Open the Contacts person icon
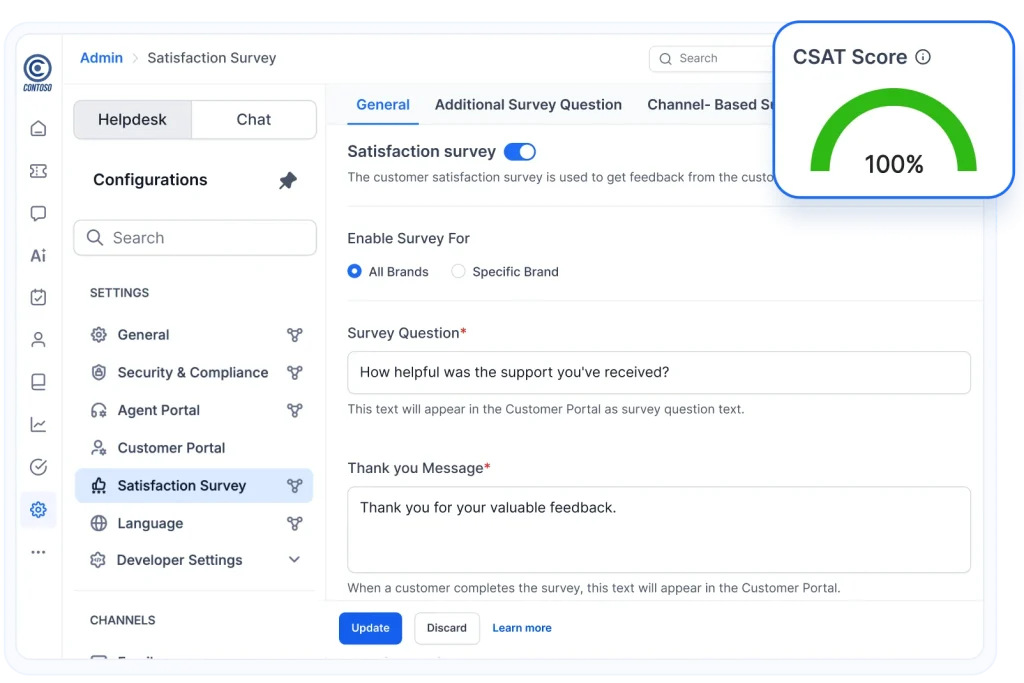This screenshot has height=683, width=1024. click(39, 340)
